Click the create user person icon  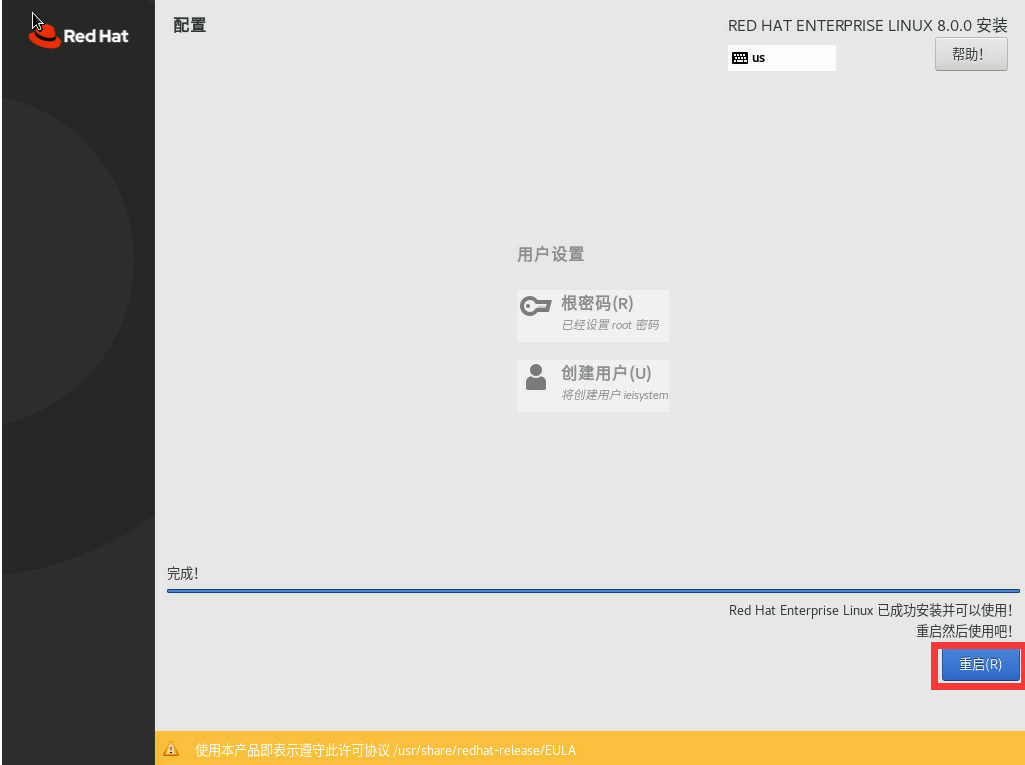tap(536, 377)
